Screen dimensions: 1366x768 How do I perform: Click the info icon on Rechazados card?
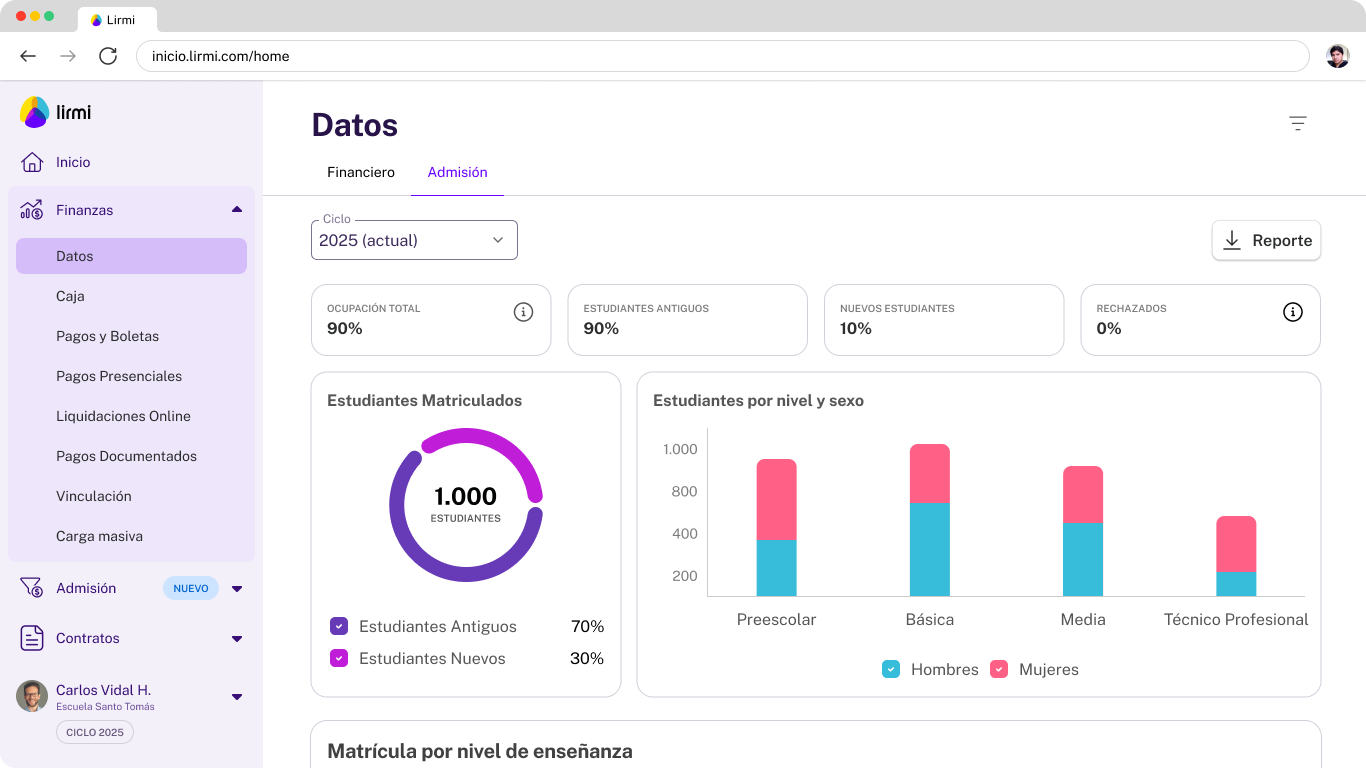coord(1293,312)
